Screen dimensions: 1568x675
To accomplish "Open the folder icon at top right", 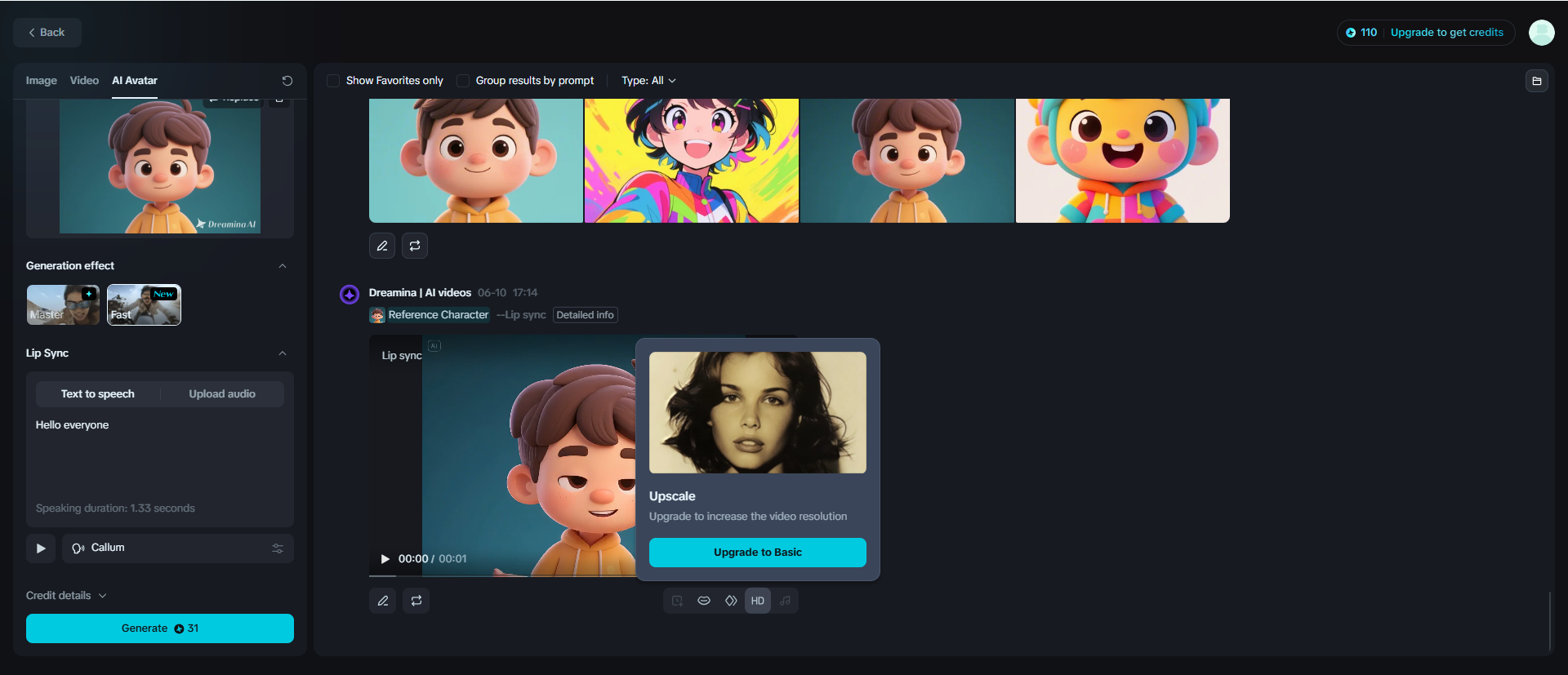I will [x=1537, y=81].
